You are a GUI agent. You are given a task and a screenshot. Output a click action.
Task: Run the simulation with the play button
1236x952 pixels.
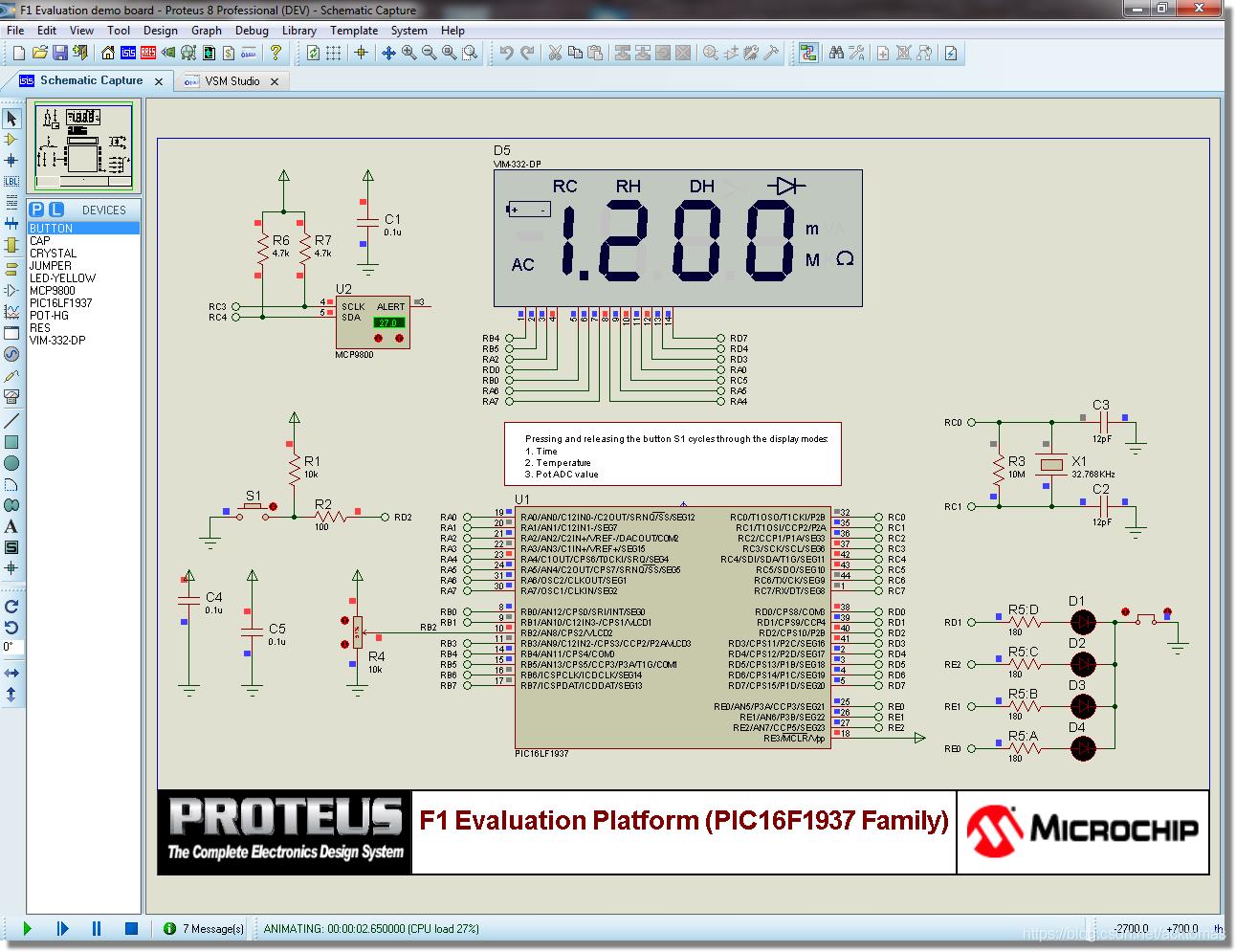(x=28, y=928)
